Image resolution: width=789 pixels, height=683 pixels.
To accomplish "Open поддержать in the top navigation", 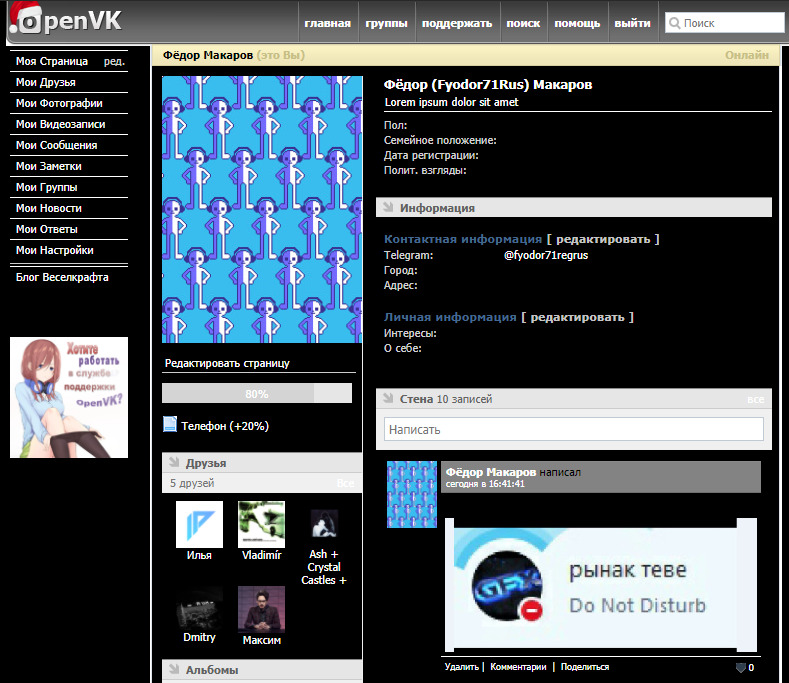I will 457,23.
